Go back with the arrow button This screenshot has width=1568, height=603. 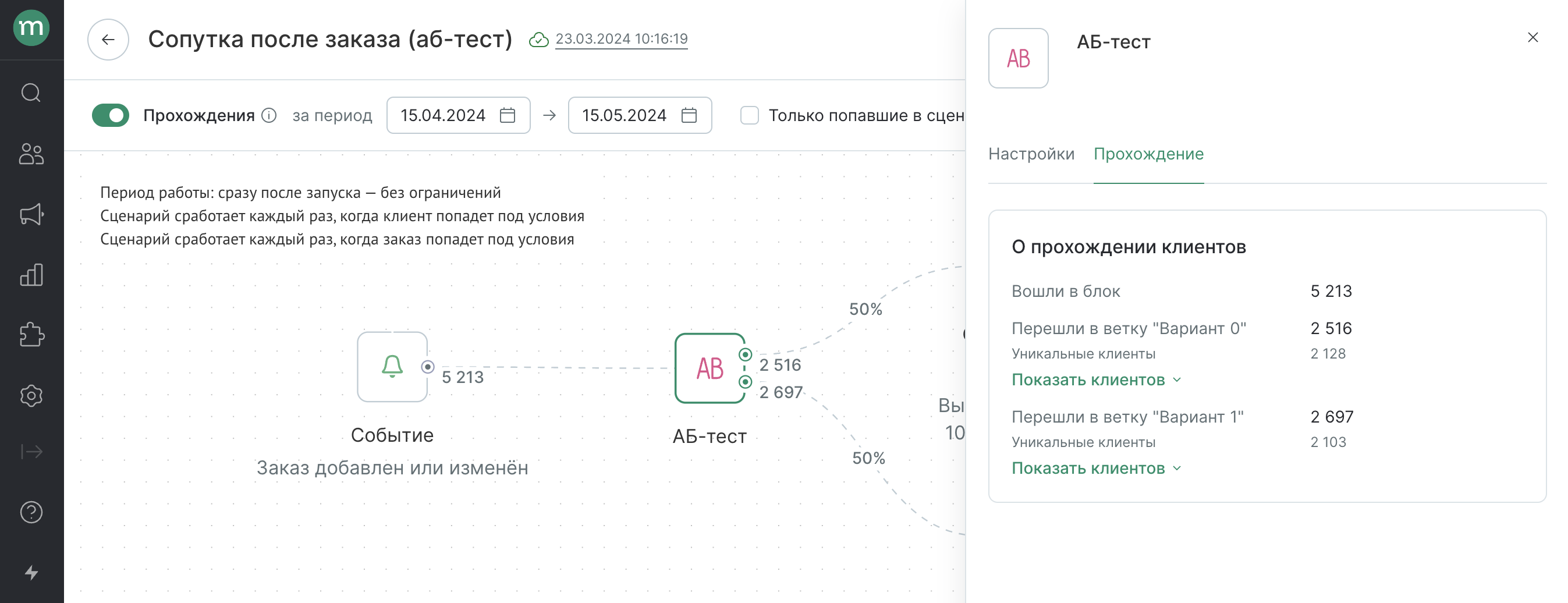tap(108, 40)
